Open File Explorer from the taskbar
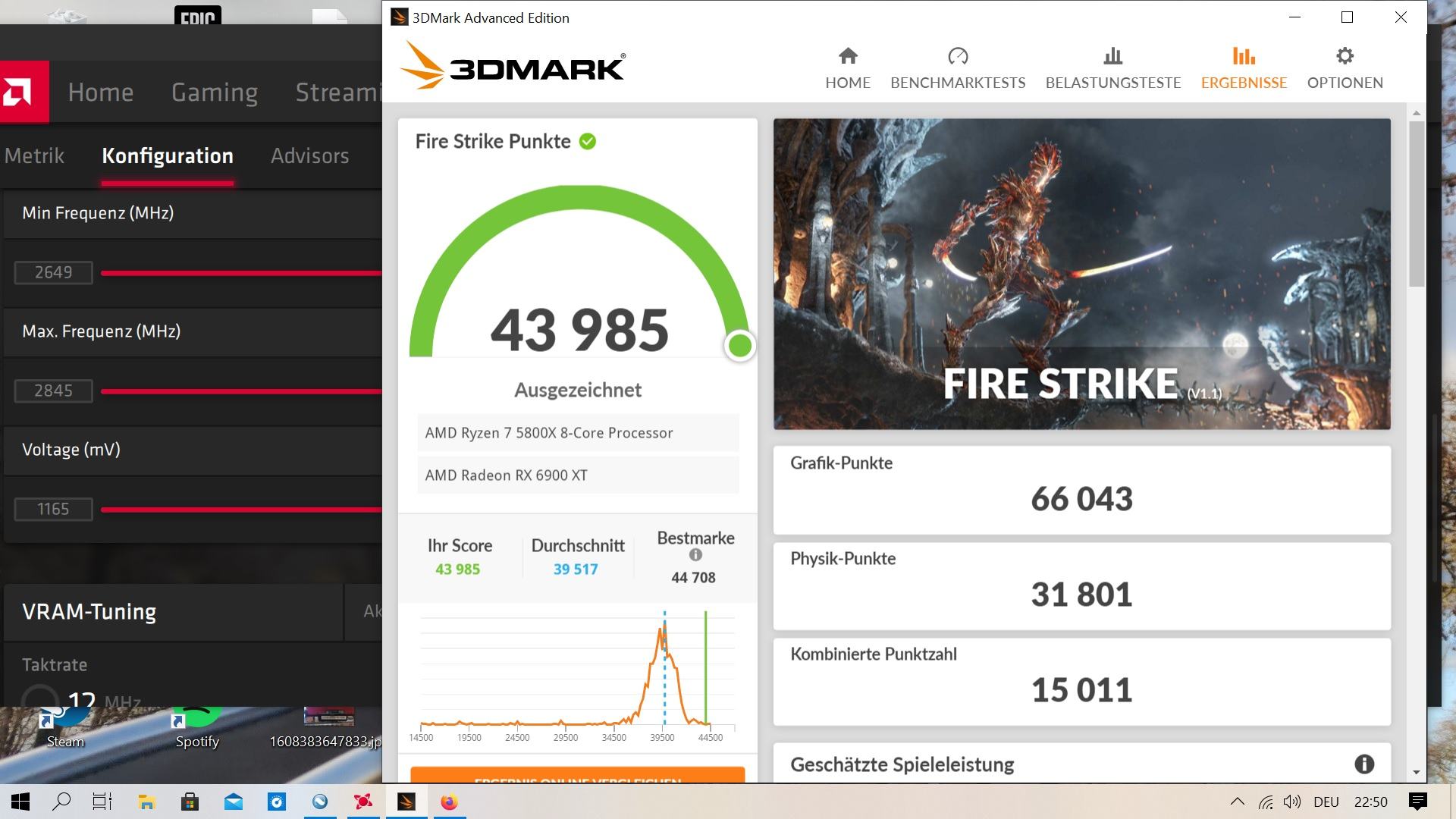Image resolution: width=1456 pixels, height=819 pixels. coord(146,802)
